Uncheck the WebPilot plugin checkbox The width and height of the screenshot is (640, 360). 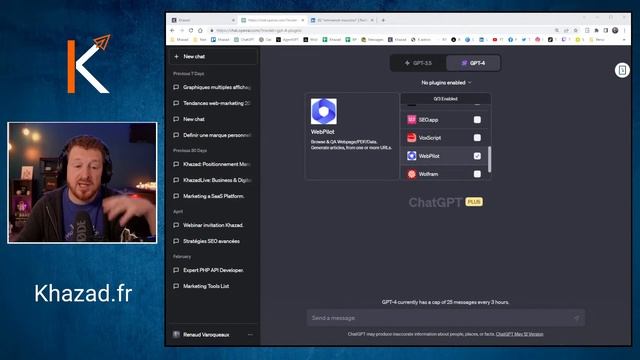477,156
